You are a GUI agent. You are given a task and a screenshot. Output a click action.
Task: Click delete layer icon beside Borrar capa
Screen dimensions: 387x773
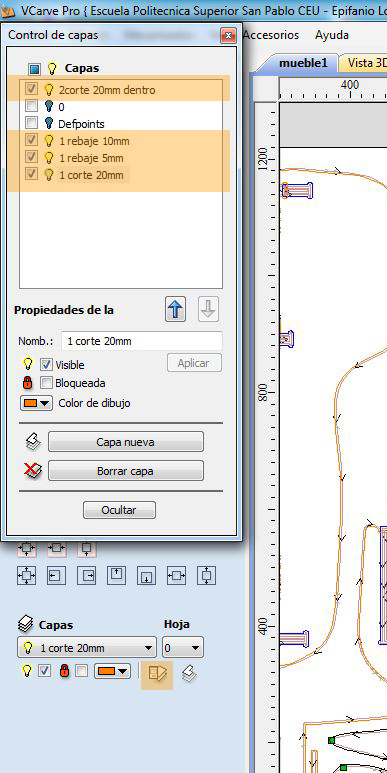[x=33, y=471]
